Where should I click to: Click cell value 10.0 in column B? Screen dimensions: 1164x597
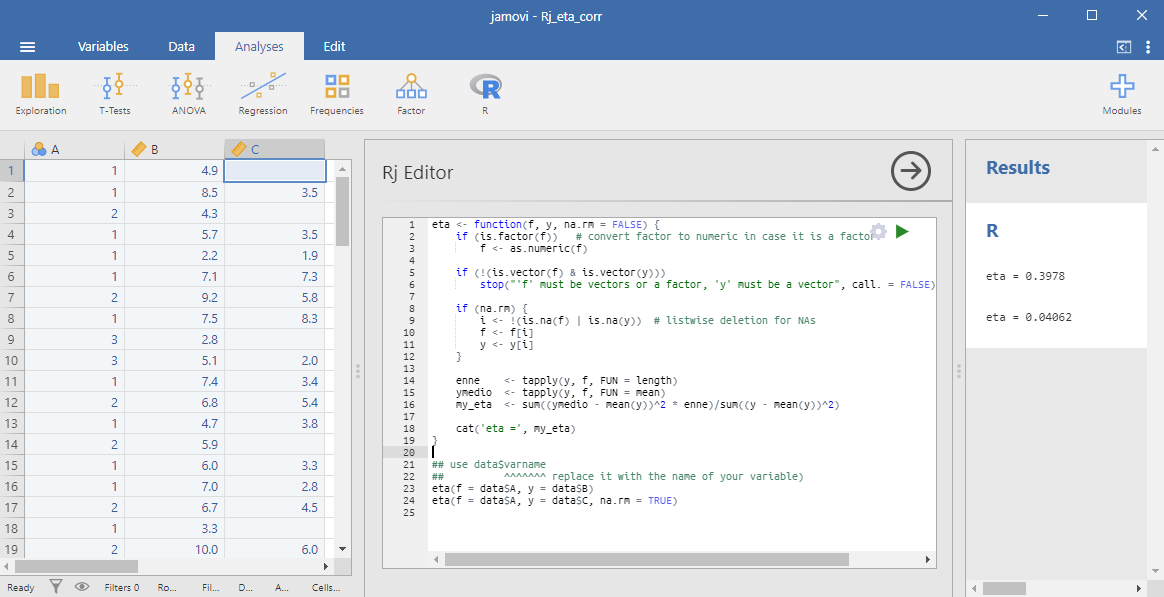click(174, 549)
